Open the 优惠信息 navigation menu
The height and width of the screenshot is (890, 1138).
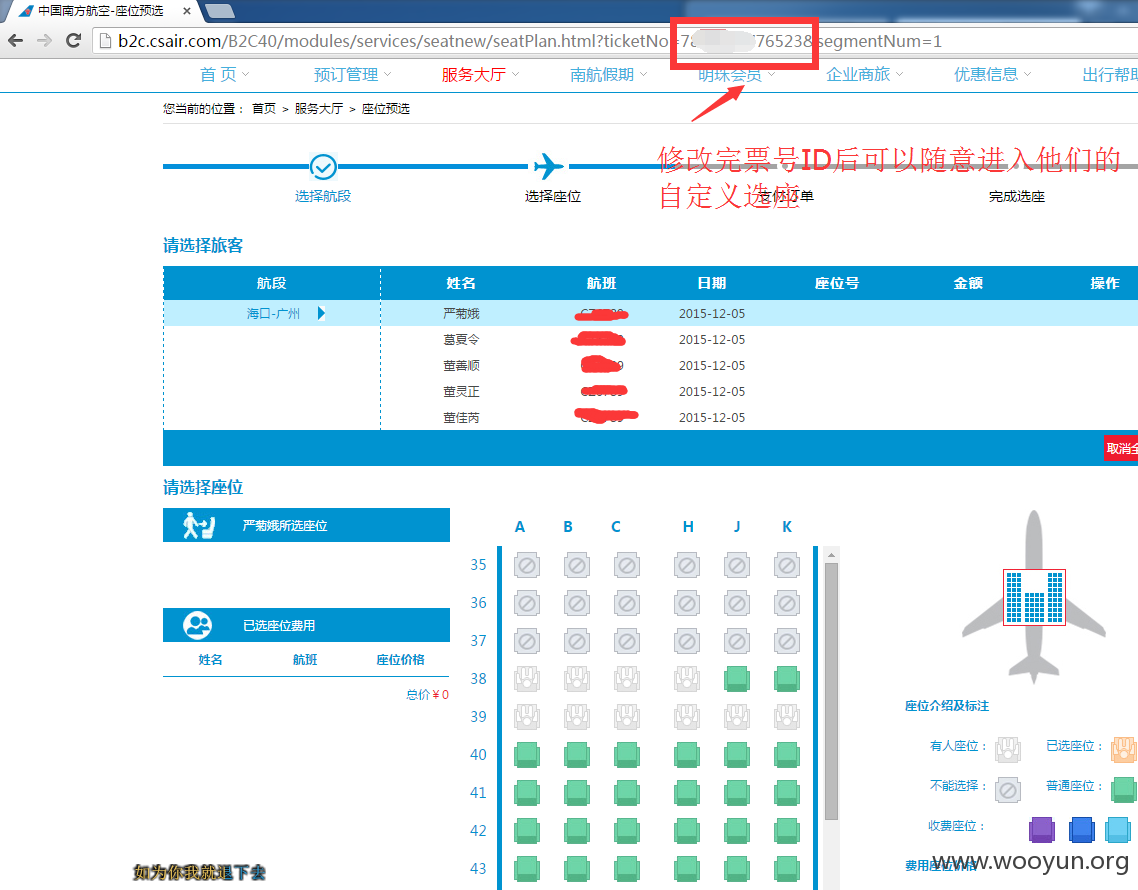click(992, 74)
